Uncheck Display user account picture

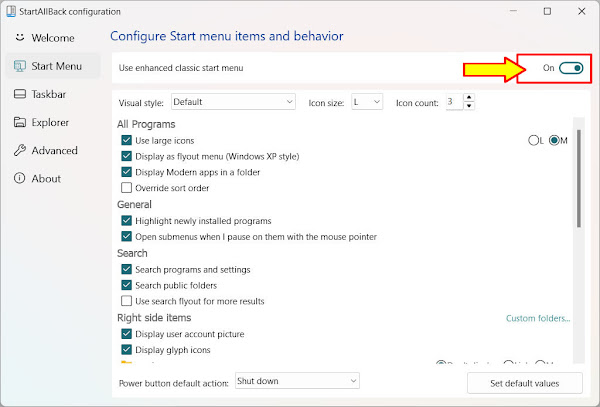point(126,334)
